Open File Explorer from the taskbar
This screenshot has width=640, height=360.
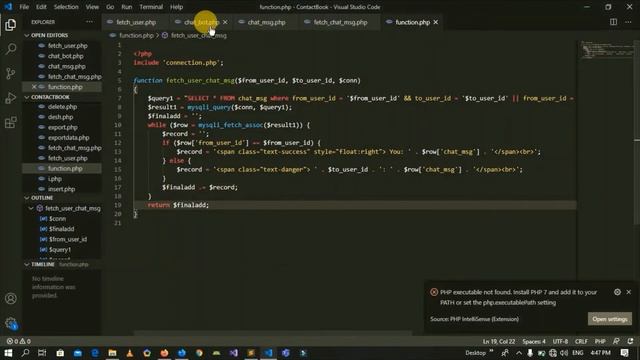point(112,353)
